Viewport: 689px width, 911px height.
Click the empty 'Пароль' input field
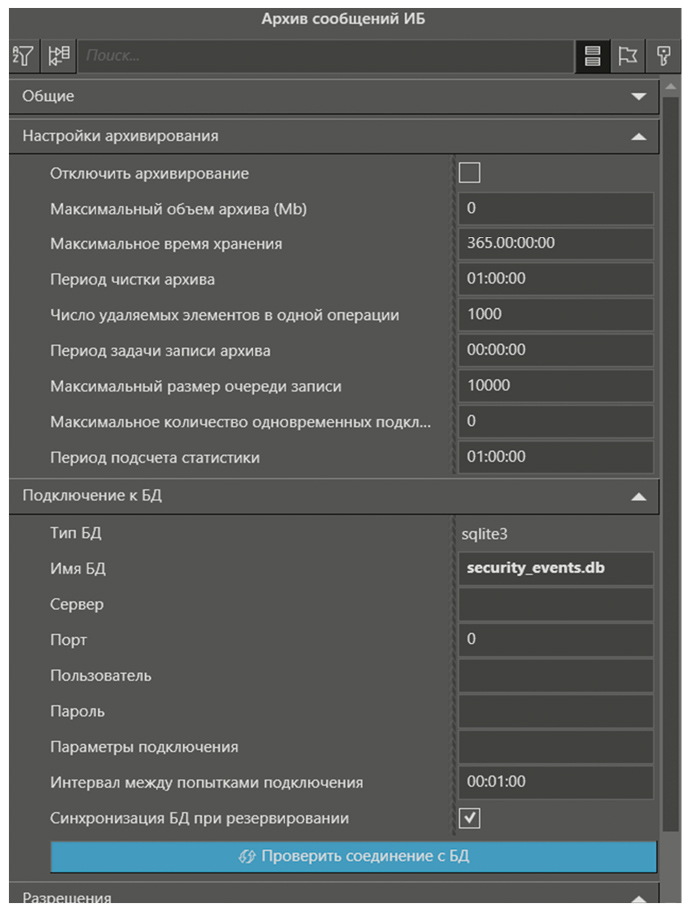coord(555,712)
